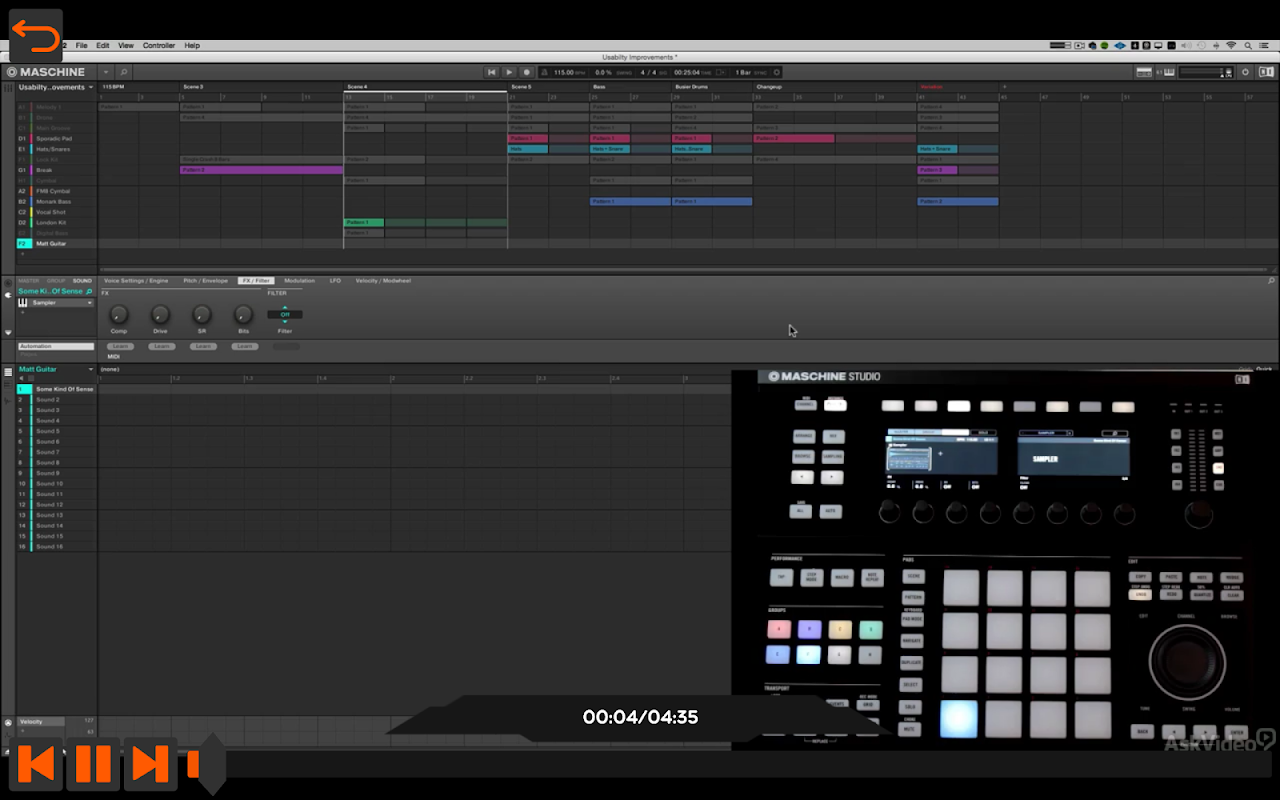Image resolution: width=1280 pixels, height=800 pixels.
Task: Click the Maschine logo in the header
Action: (46, 72)
